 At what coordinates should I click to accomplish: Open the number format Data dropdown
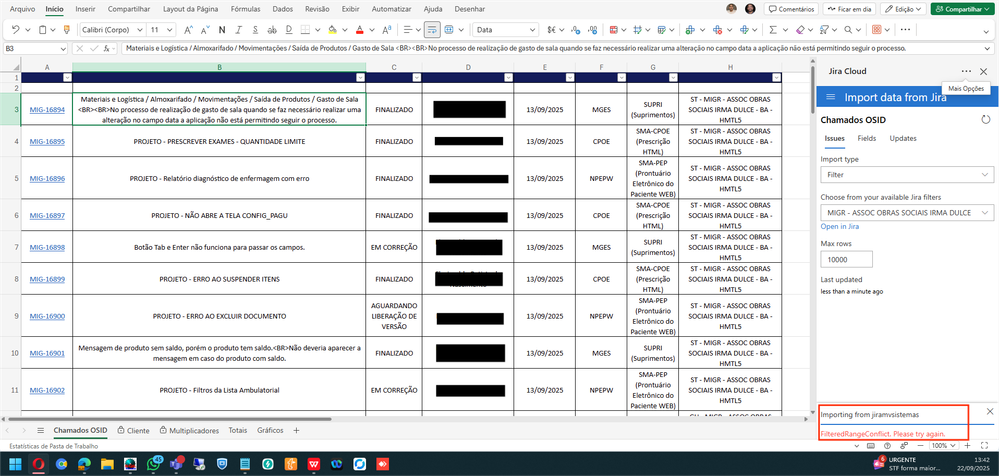[533, 29]
